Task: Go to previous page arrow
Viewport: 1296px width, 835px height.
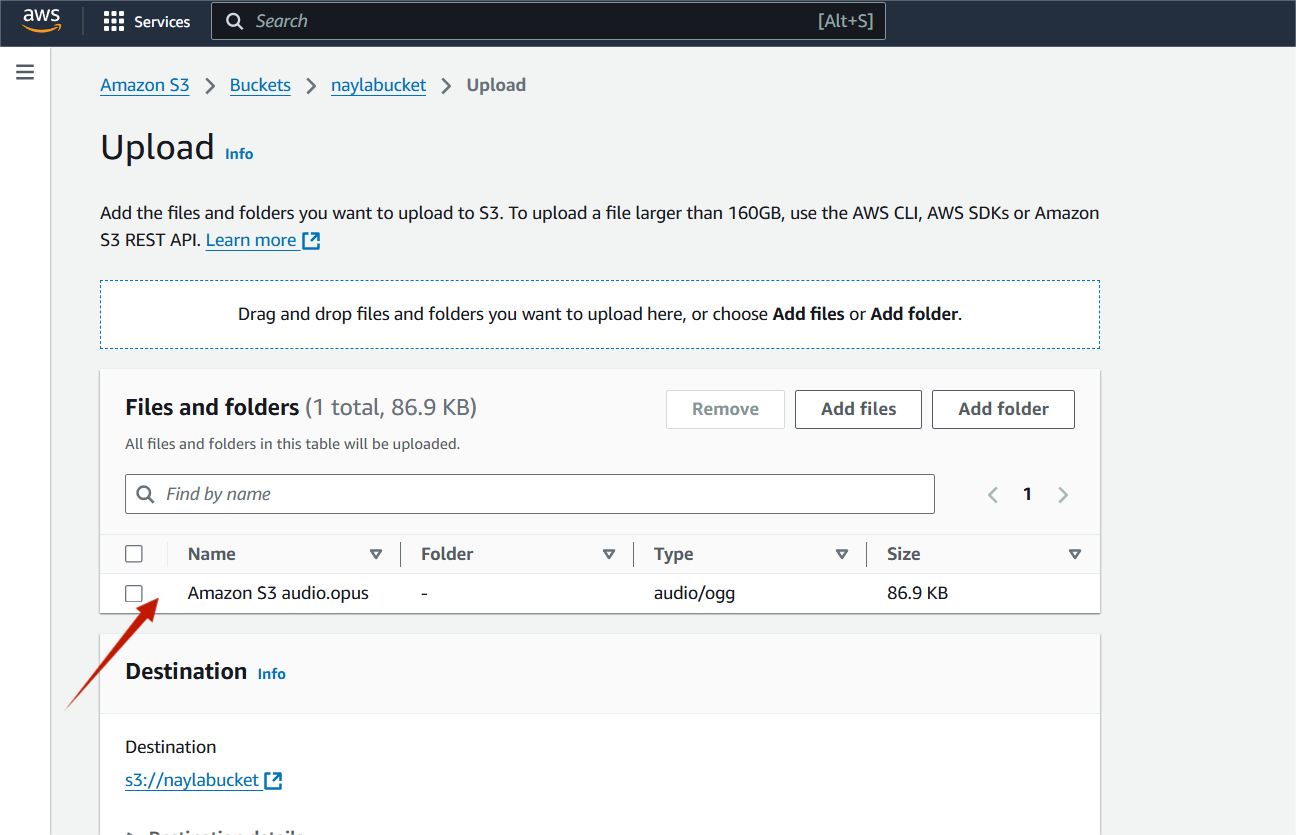Action: (993, 494)
